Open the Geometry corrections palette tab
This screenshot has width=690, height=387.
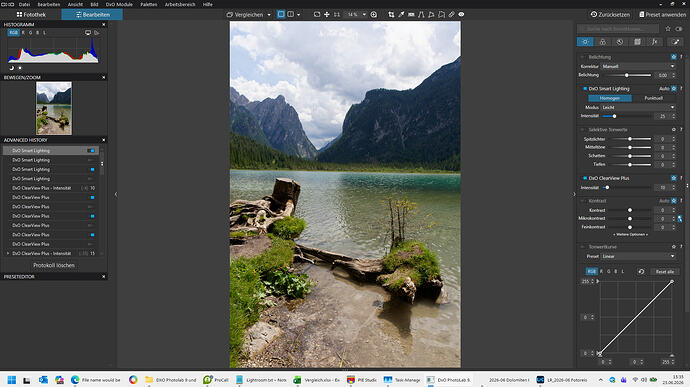(637, 42)
